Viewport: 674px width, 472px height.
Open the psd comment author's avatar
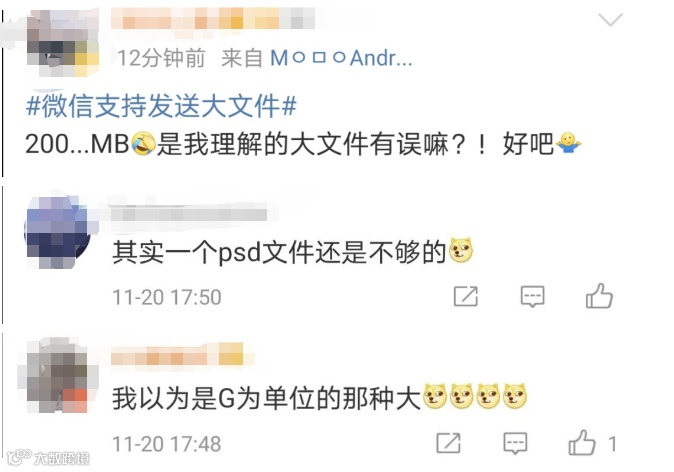(x=58, y=233)
